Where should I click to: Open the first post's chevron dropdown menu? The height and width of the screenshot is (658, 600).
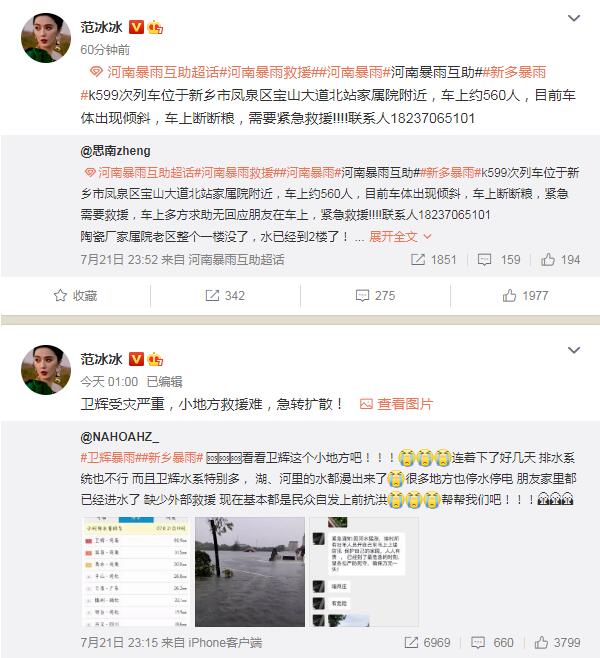coord(574,18)
